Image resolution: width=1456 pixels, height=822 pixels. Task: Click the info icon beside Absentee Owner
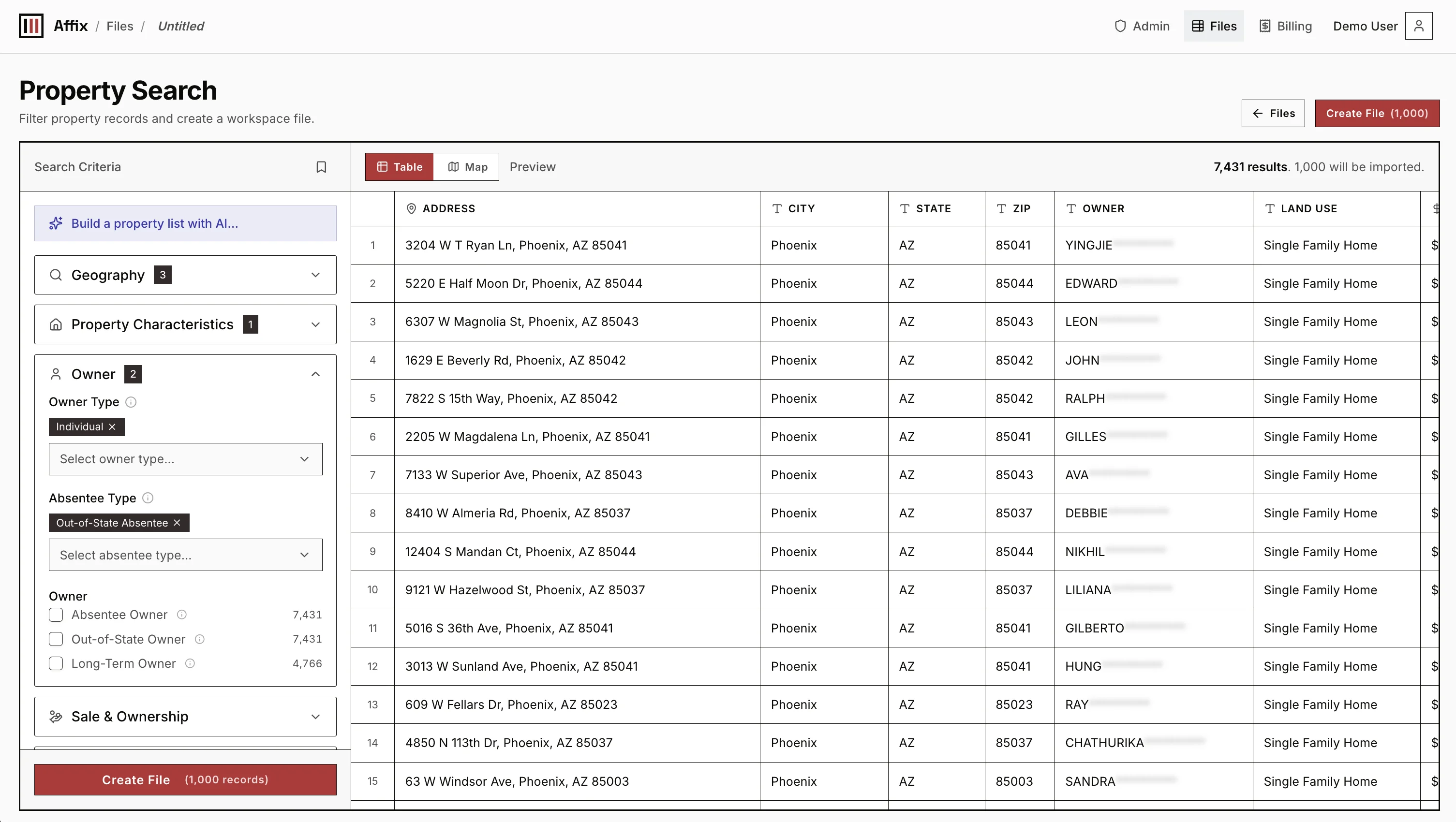pyautogui.click(x=181, y=615)
